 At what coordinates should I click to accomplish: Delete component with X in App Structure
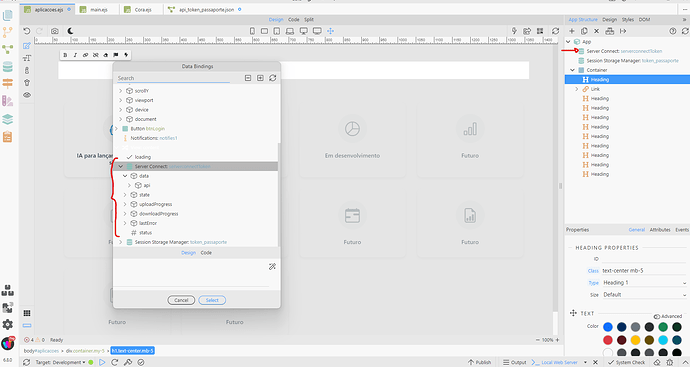596,31
